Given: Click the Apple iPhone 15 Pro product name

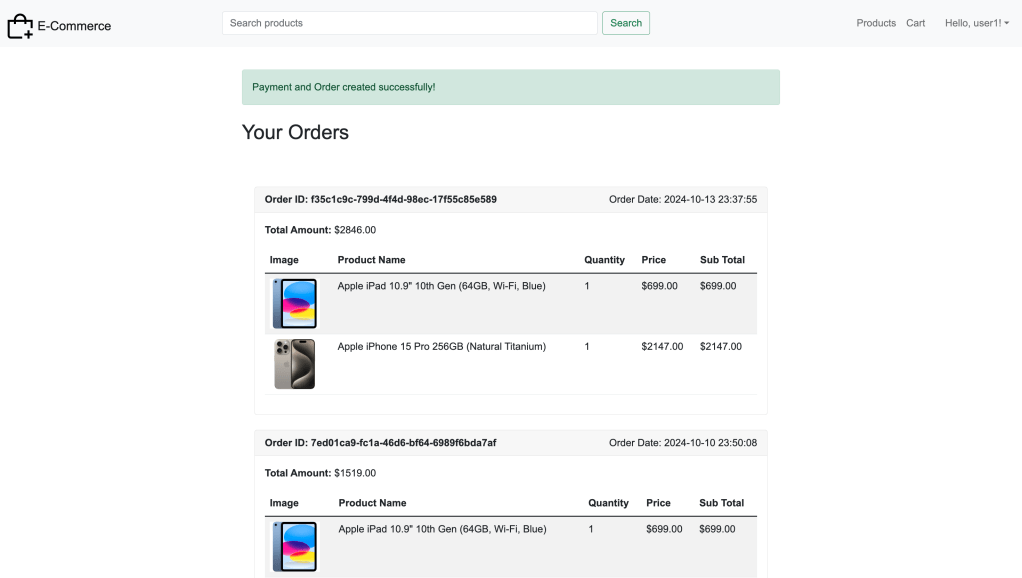Looking at the screenshot, I should (441, 347).
